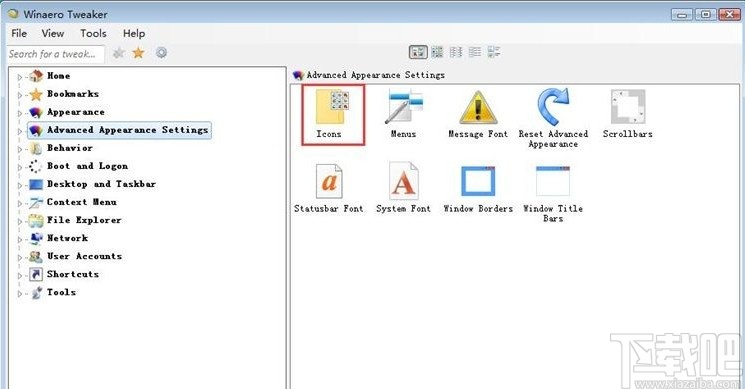Viewport: 745px width, 389px height.
Task: Open the Message Font setting
Action: 478,114
